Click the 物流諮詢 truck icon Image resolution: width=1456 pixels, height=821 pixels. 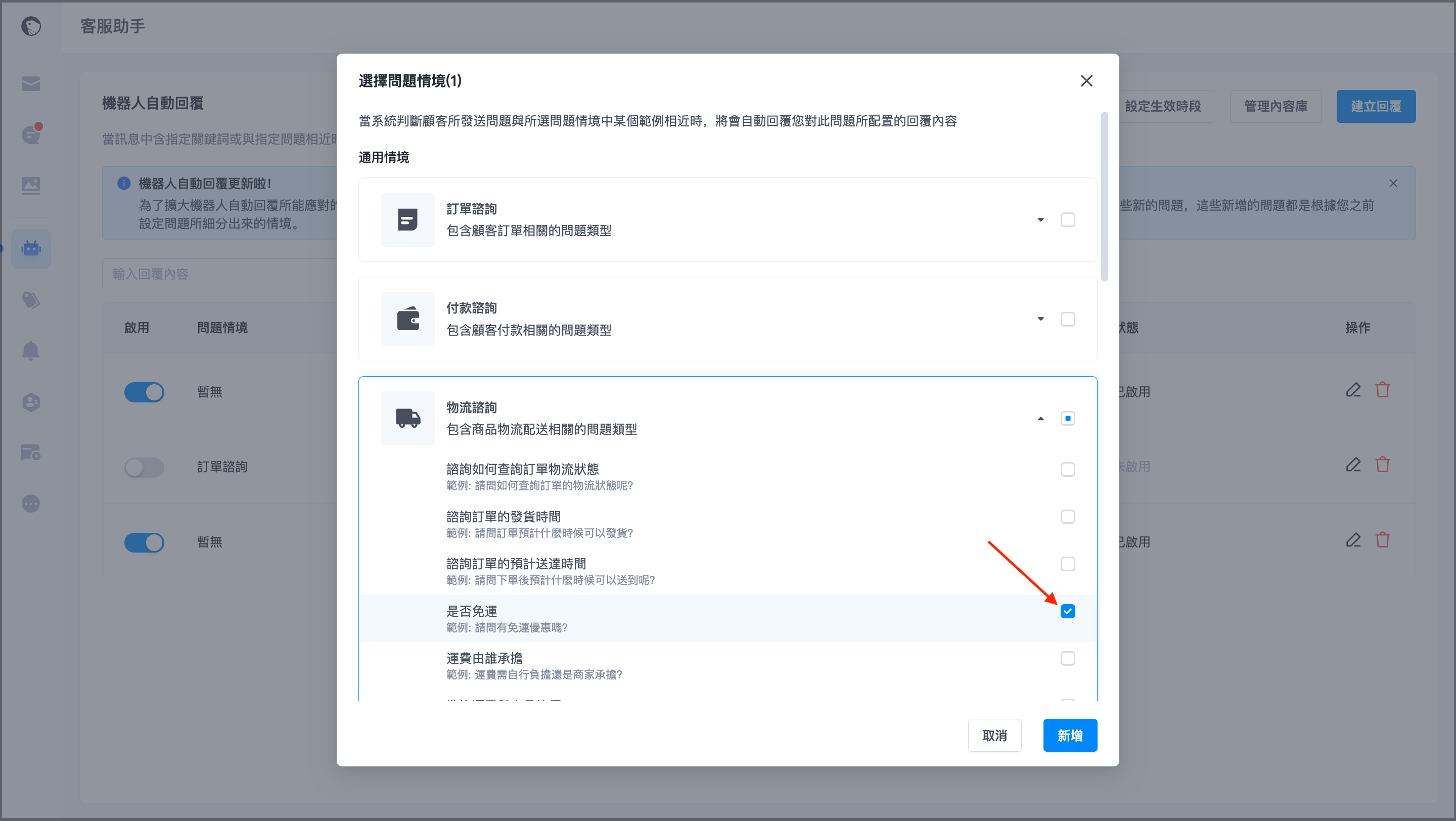pyautogui.click(x=407, y=418)
